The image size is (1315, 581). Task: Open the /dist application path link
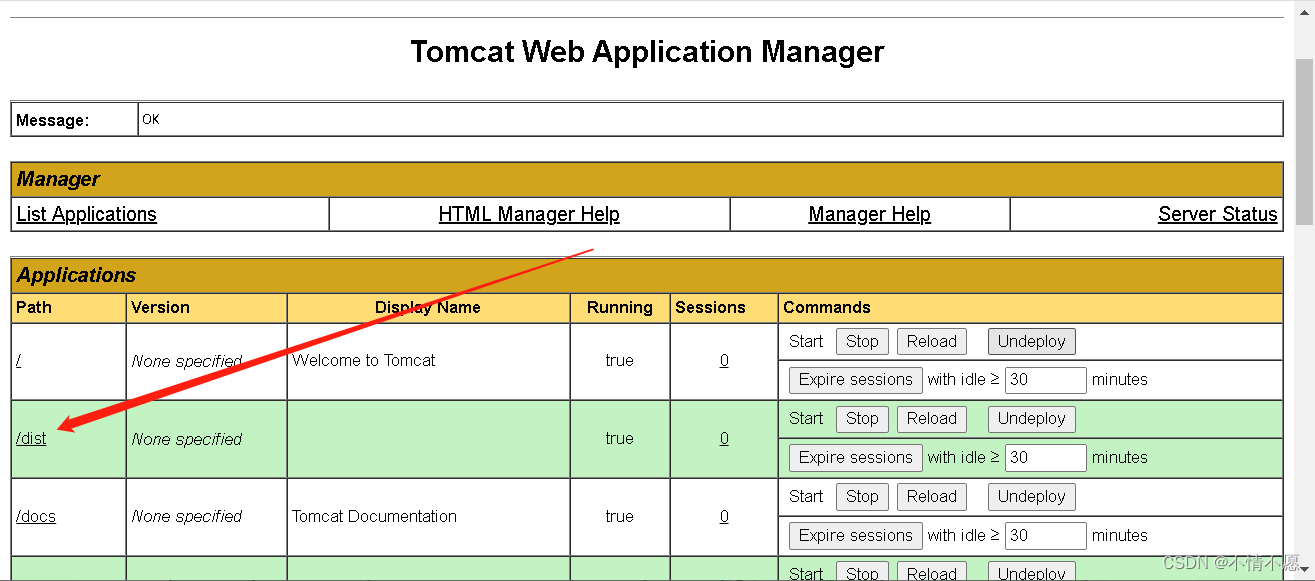point(31,439)
